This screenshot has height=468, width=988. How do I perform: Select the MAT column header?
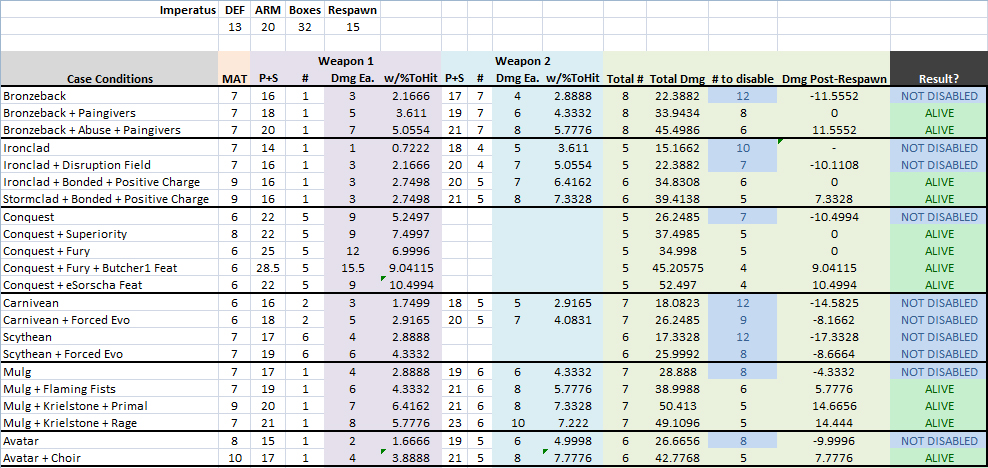pos(234,79)
